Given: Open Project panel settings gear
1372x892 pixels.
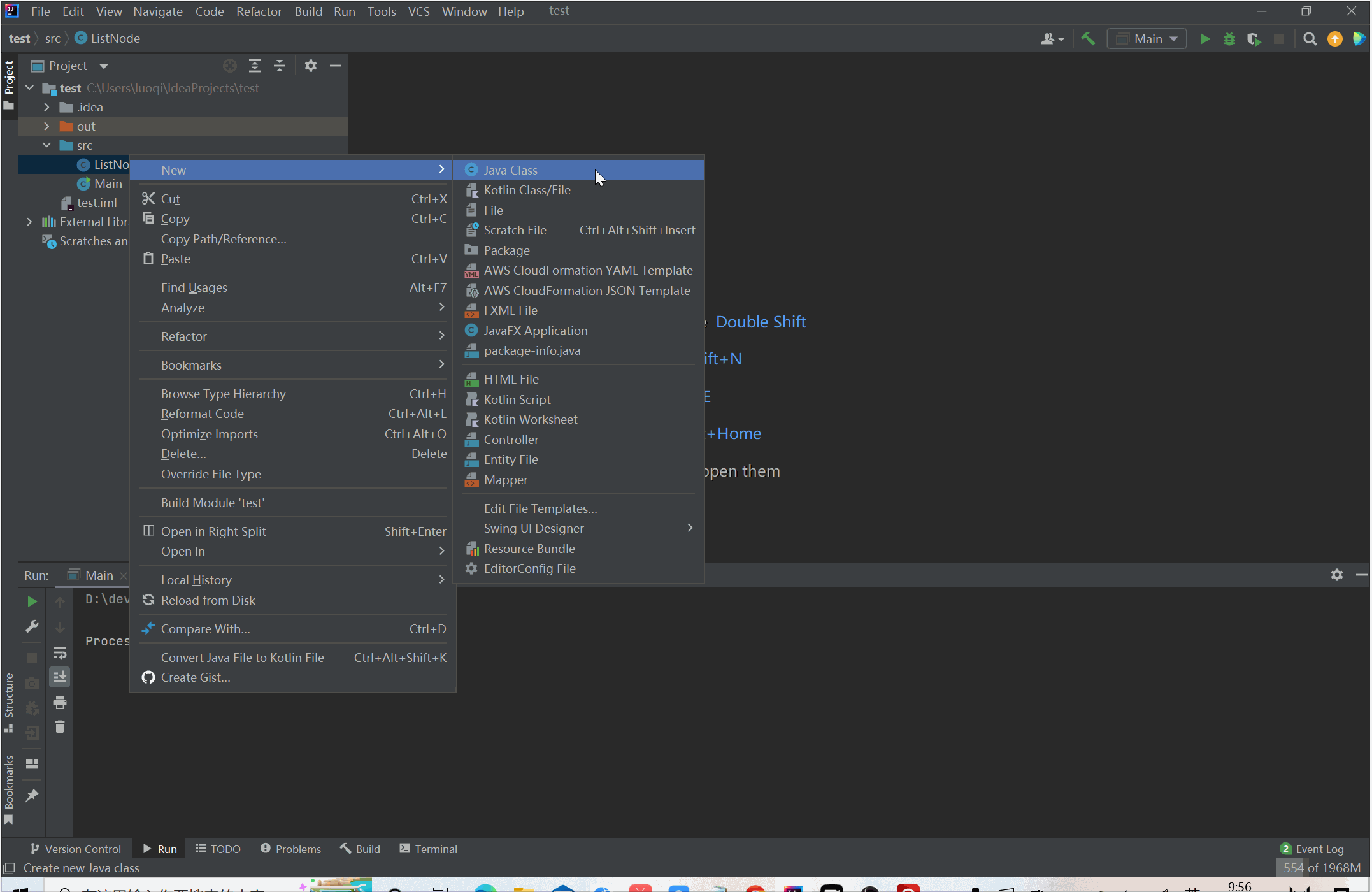Looking at the screenshot, I should (310, 66).
